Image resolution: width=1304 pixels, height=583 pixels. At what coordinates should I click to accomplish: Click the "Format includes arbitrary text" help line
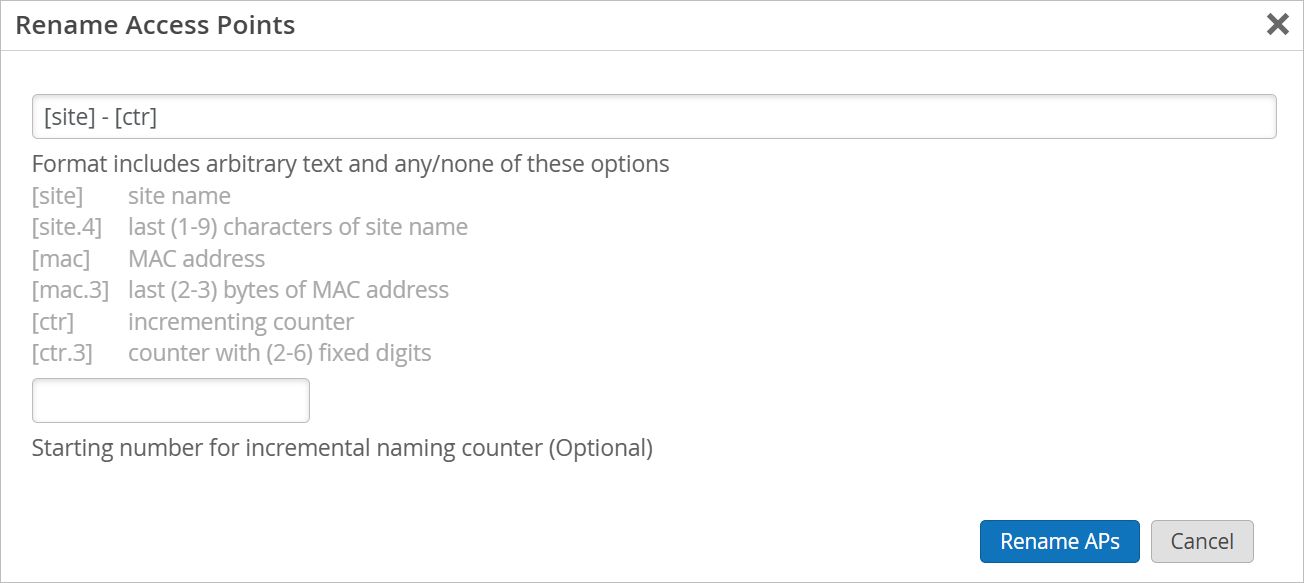tap(350, 163)
